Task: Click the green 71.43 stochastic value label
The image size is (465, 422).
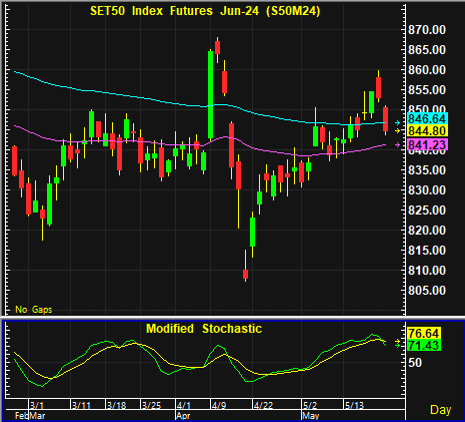Action: click(x=424, y=345)
